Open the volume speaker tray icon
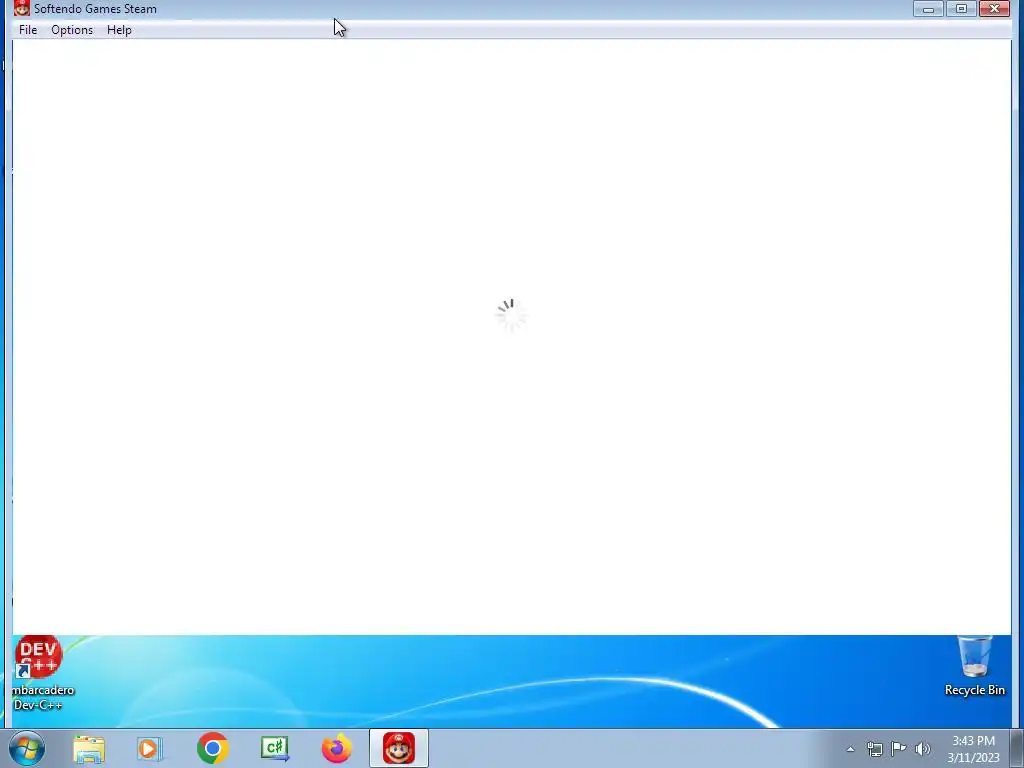This screenshot has width=1024, height=768. click(x=923, y=749)
